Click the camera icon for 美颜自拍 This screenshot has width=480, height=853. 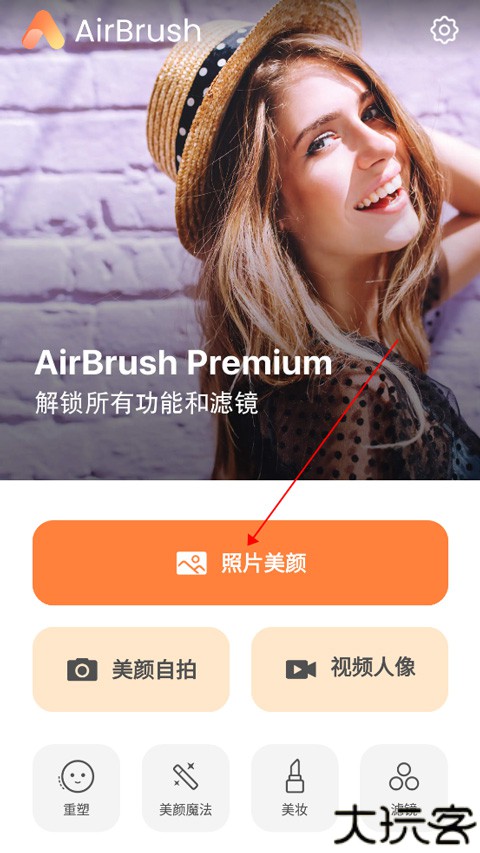(82, 670)
